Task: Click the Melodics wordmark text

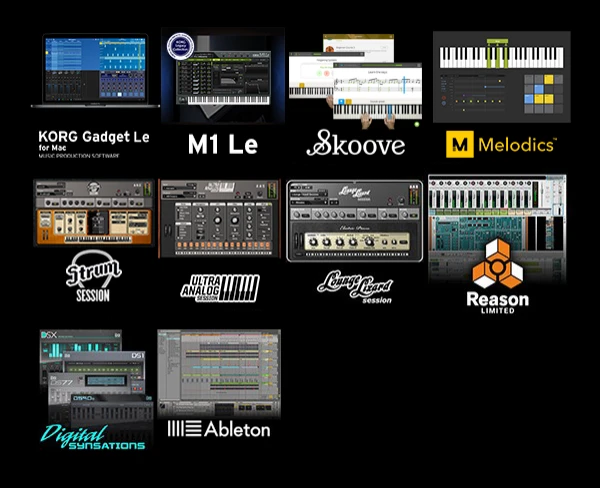Action: (517, 145)
